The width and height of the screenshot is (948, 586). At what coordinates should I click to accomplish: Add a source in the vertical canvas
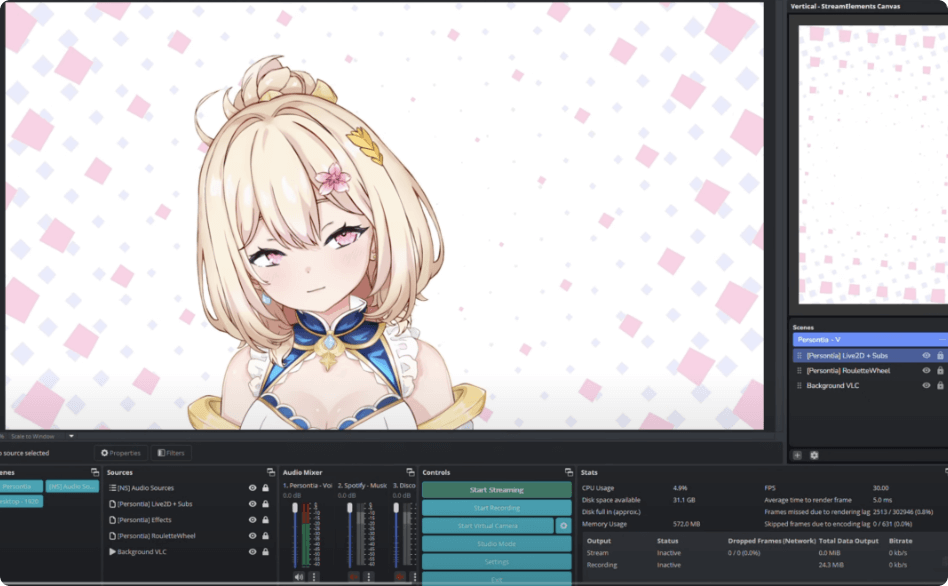(x=797, y=455)
